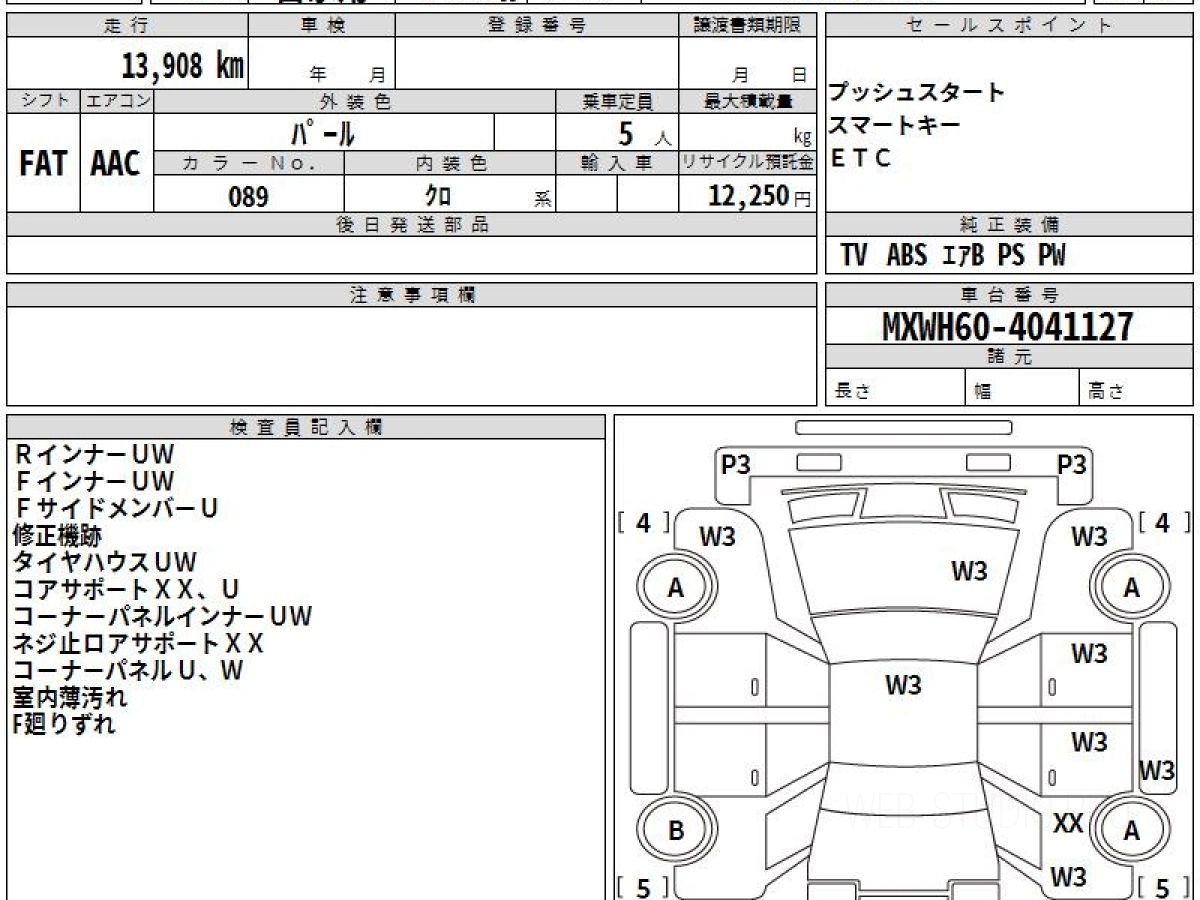Click the 高さ dimension label
This screenshot has width=1200, height=900.
1107,392
